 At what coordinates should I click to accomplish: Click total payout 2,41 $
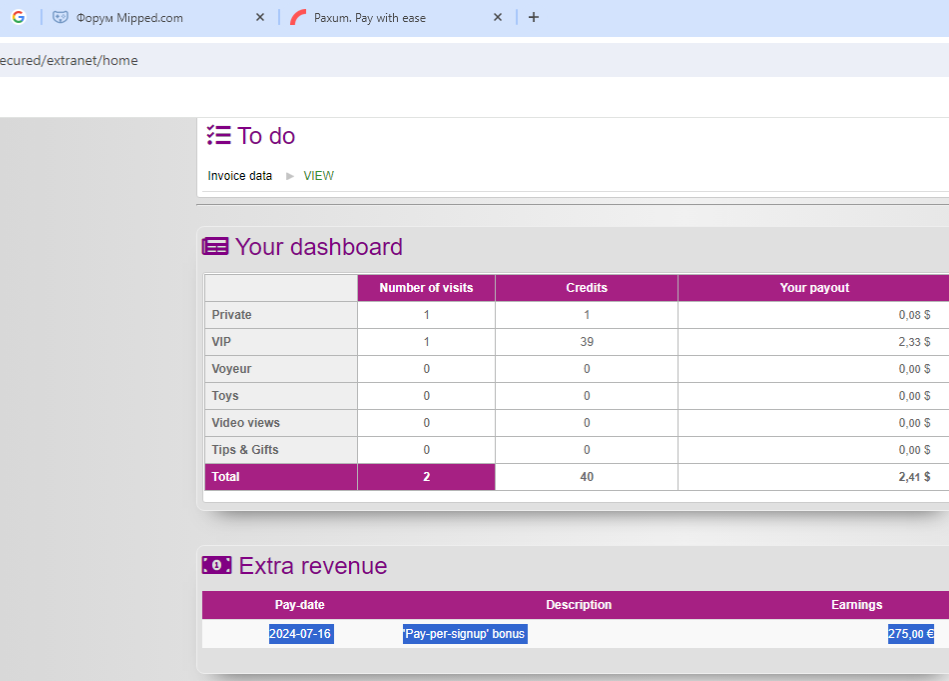914,477
